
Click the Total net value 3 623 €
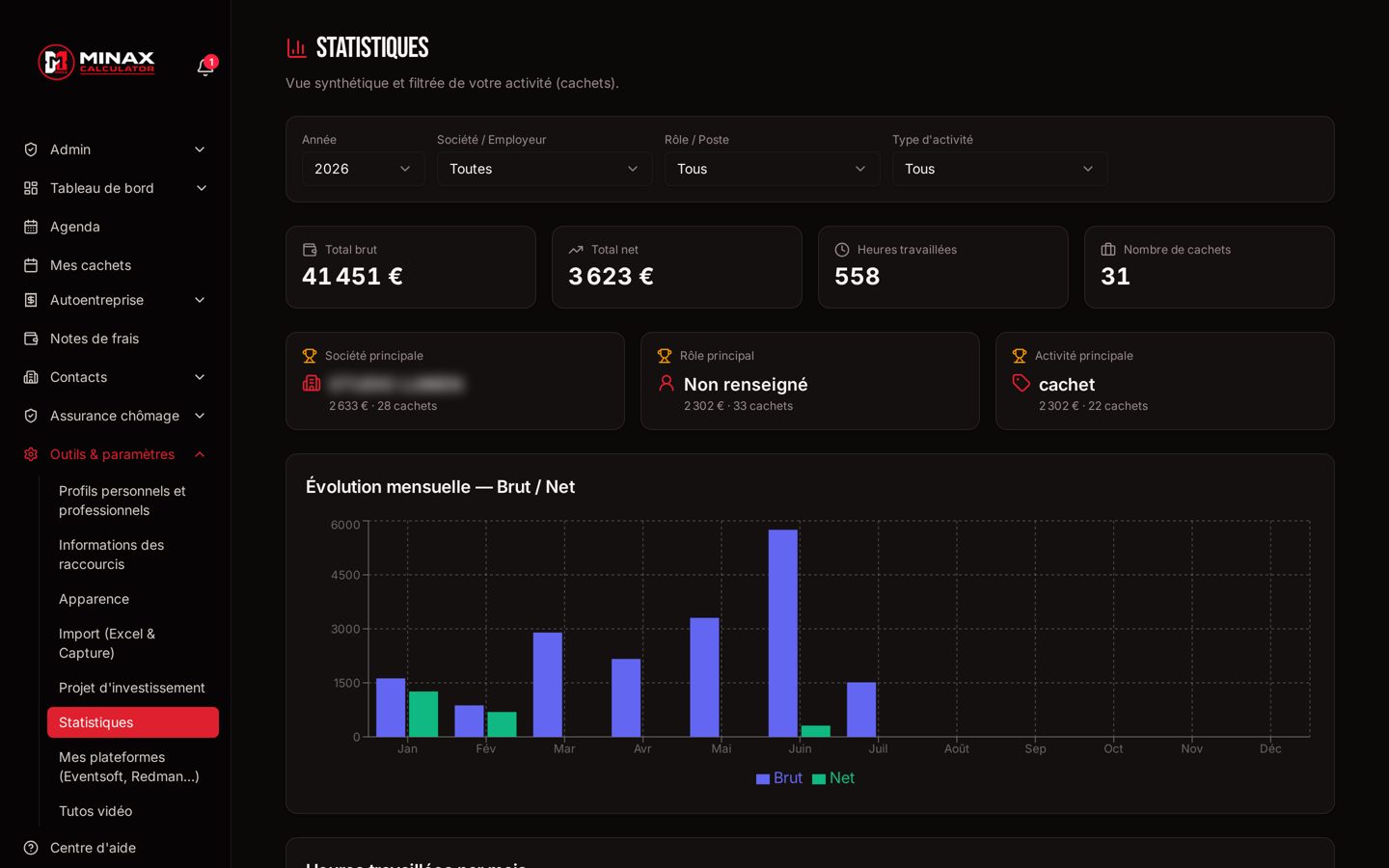(x=611, y=277)
